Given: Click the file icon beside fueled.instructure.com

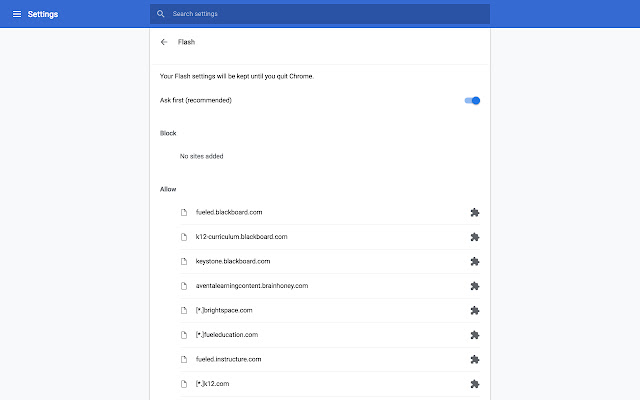Looking at the screenshot, I should pos(184,359).
